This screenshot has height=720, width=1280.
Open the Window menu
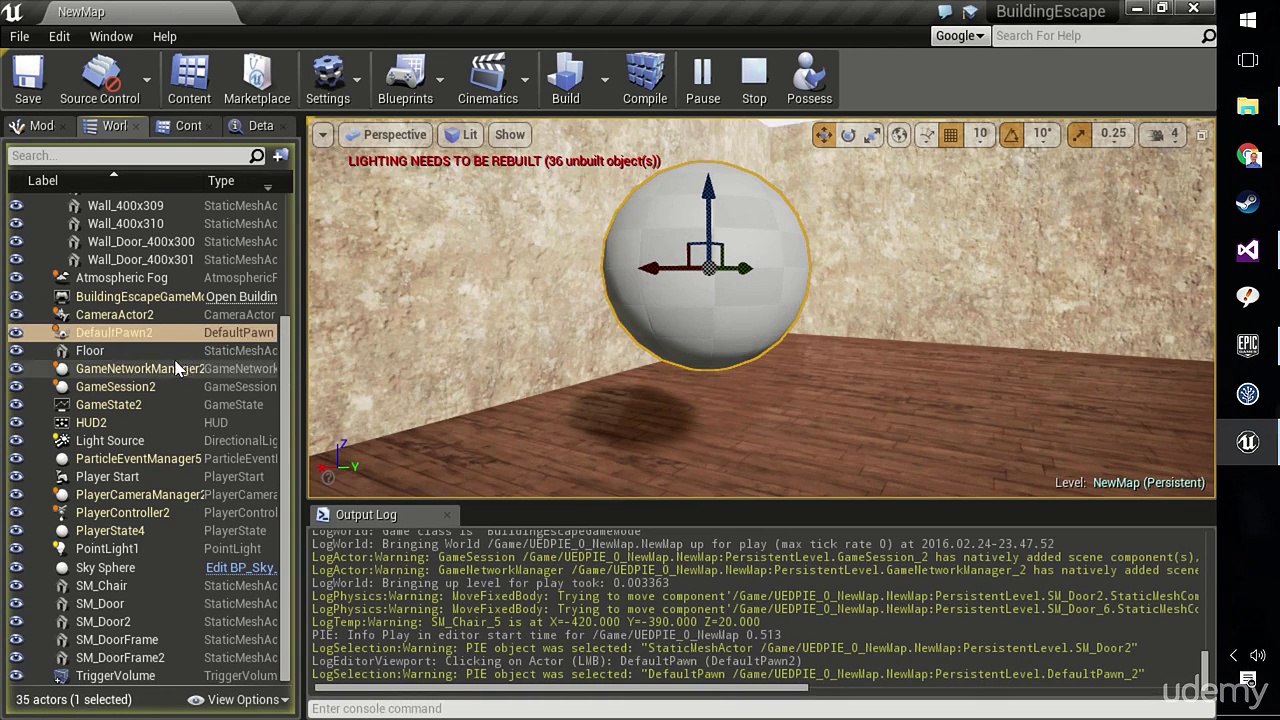(x=111, y=36)
